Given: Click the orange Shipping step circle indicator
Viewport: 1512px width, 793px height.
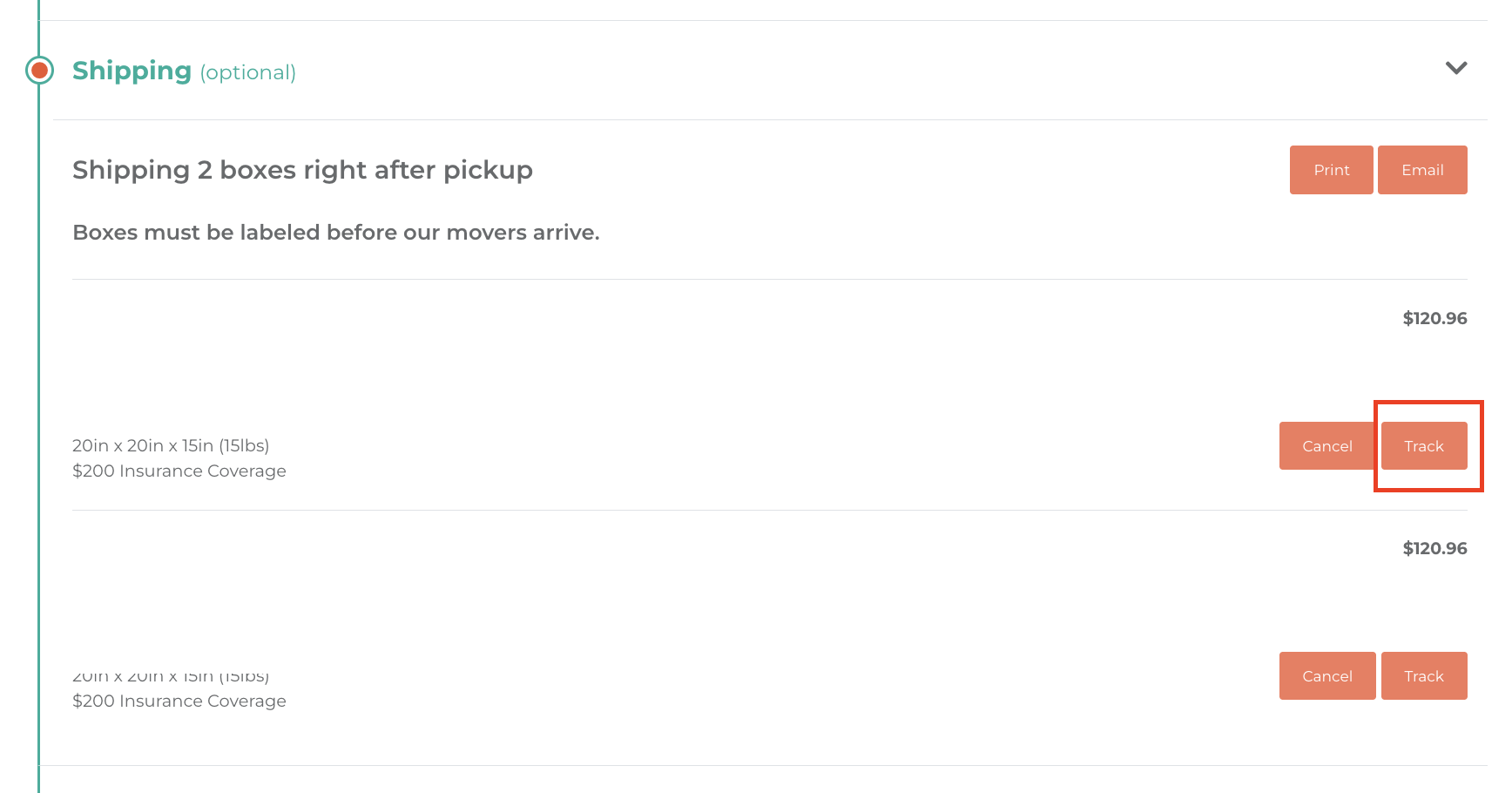Looking at the screenshot, I should [39, 70].
